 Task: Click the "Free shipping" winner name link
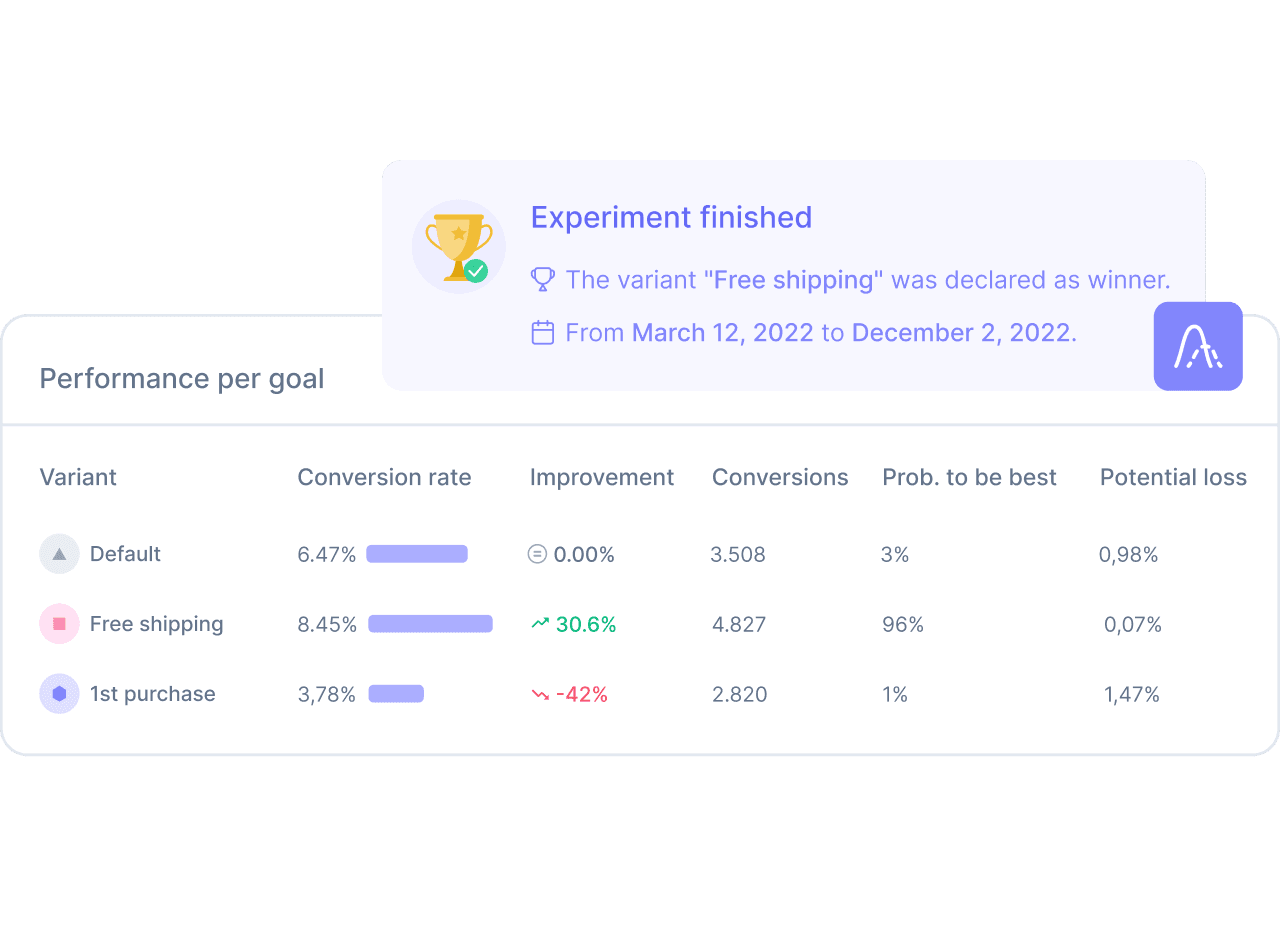[794, 280]
